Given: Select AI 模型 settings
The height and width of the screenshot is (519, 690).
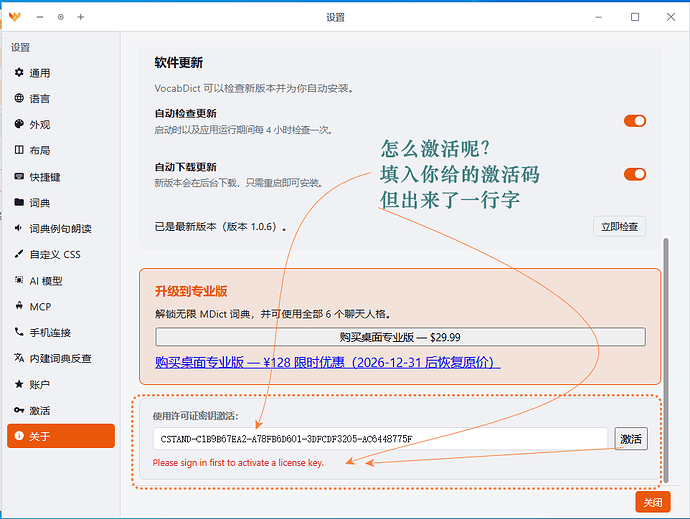Looking at the screenshot, I should [61, 281].
